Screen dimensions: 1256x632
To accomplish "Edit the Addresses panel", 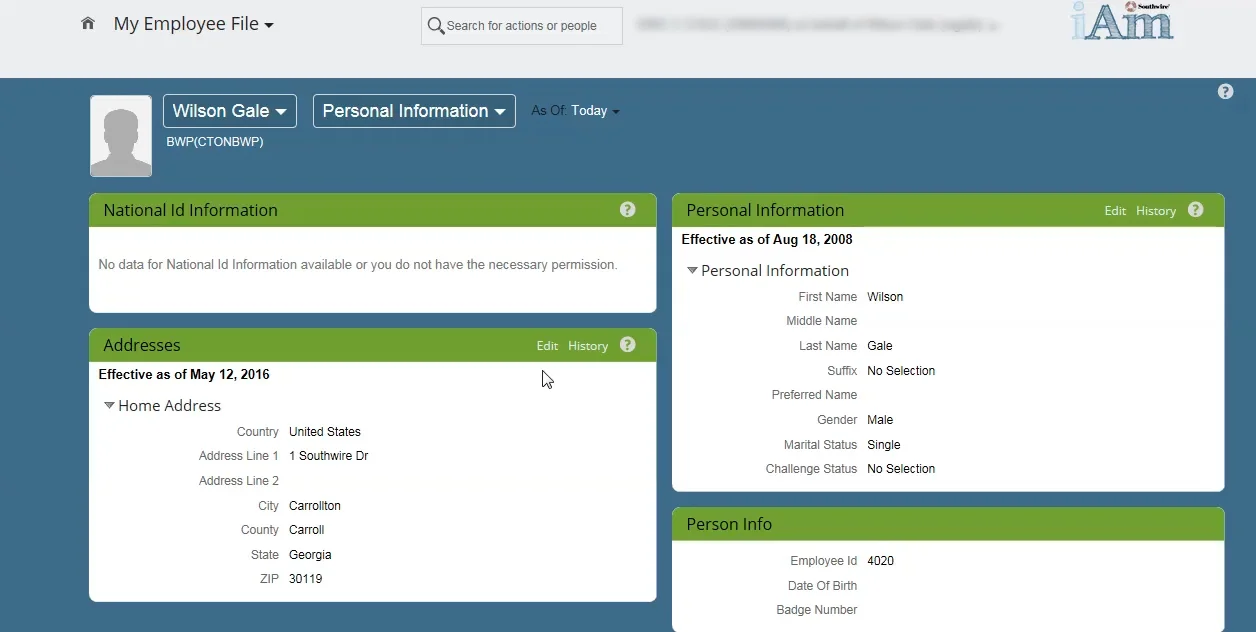I will (x=547, y=346).
